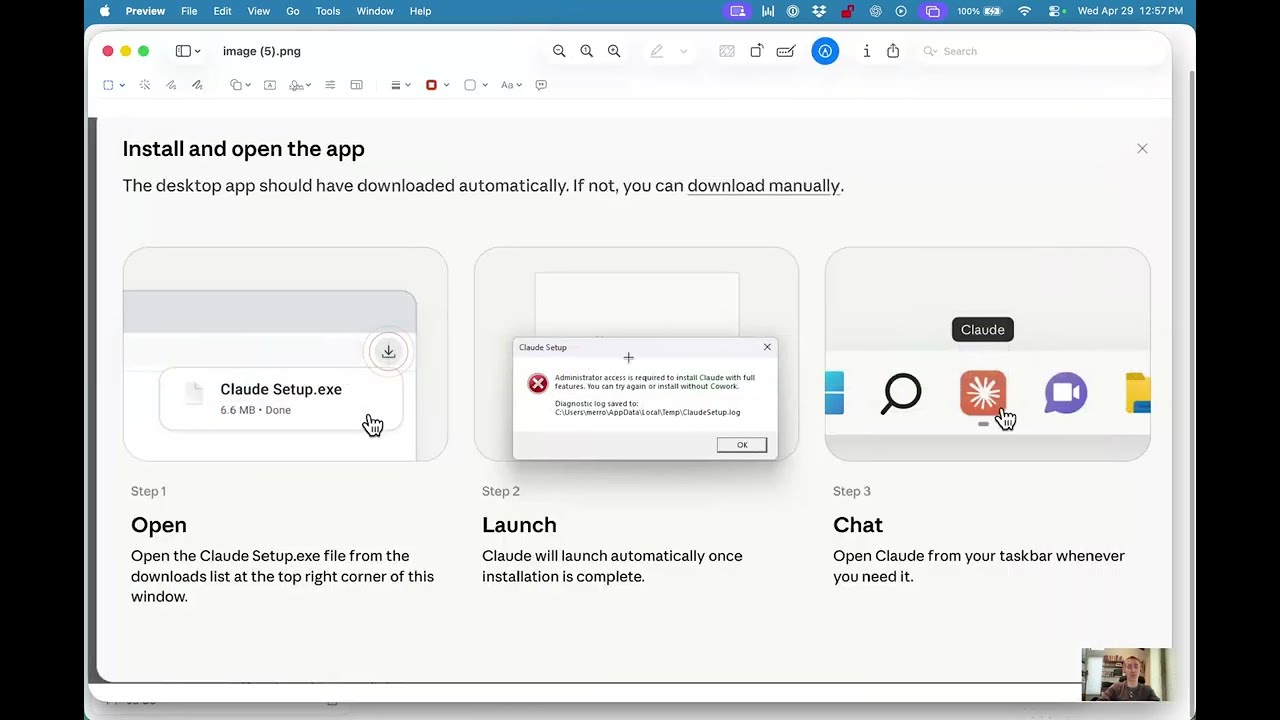Open the sidebar view dropdown
This screenshot has width=1280, height=720.
point(188,51)
